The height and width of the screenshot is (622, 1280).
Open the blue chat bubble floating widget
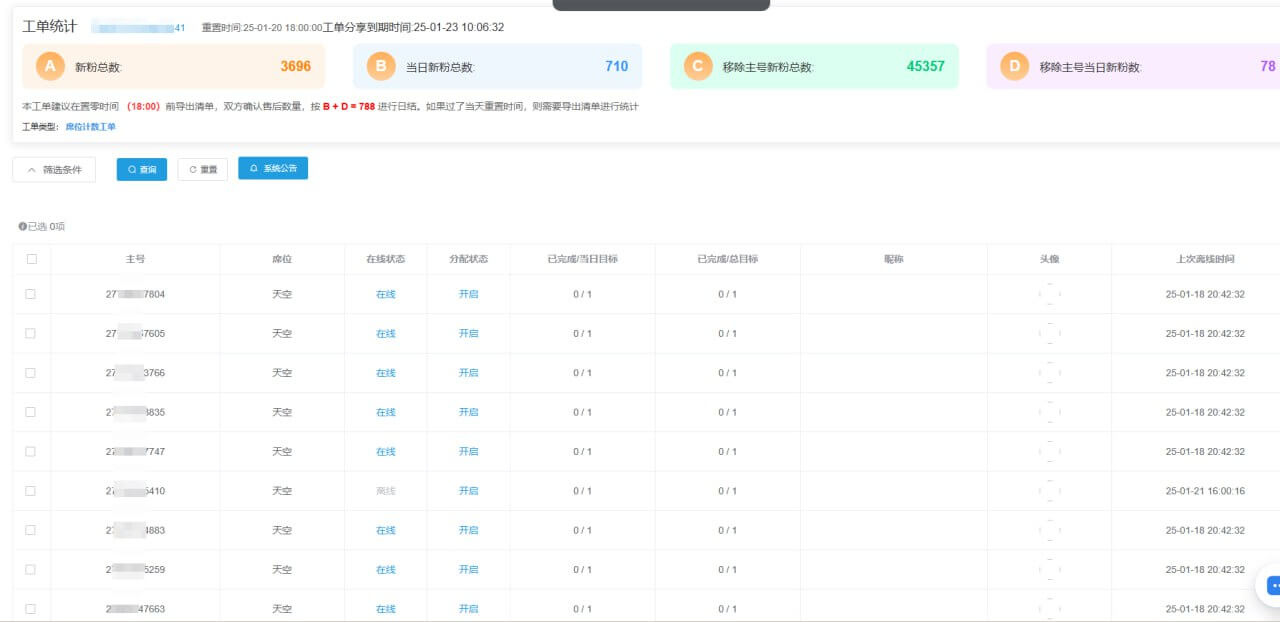(x=1272, y=586)
